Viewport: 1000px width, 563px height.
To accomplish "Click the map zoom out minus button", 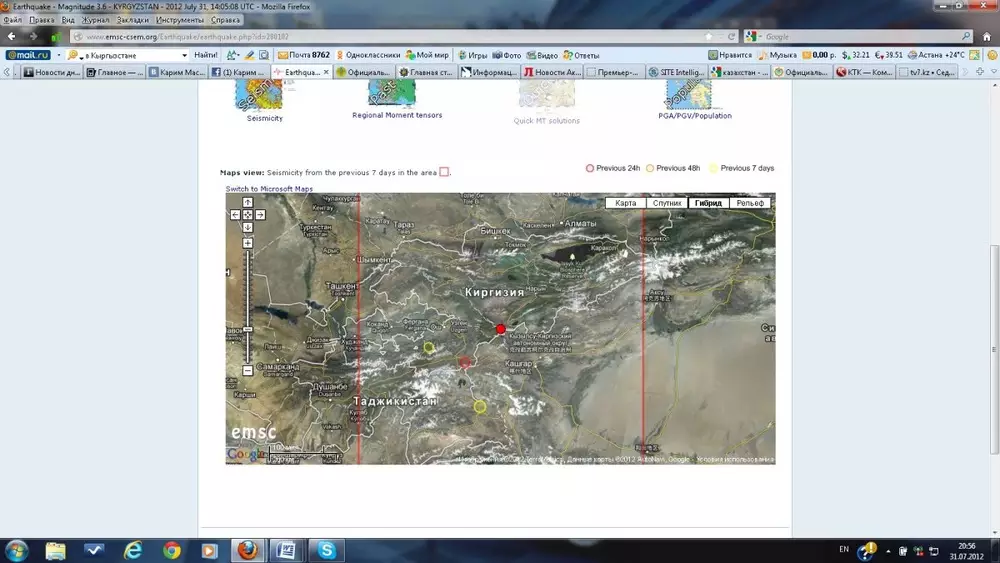I will [248, 371].
